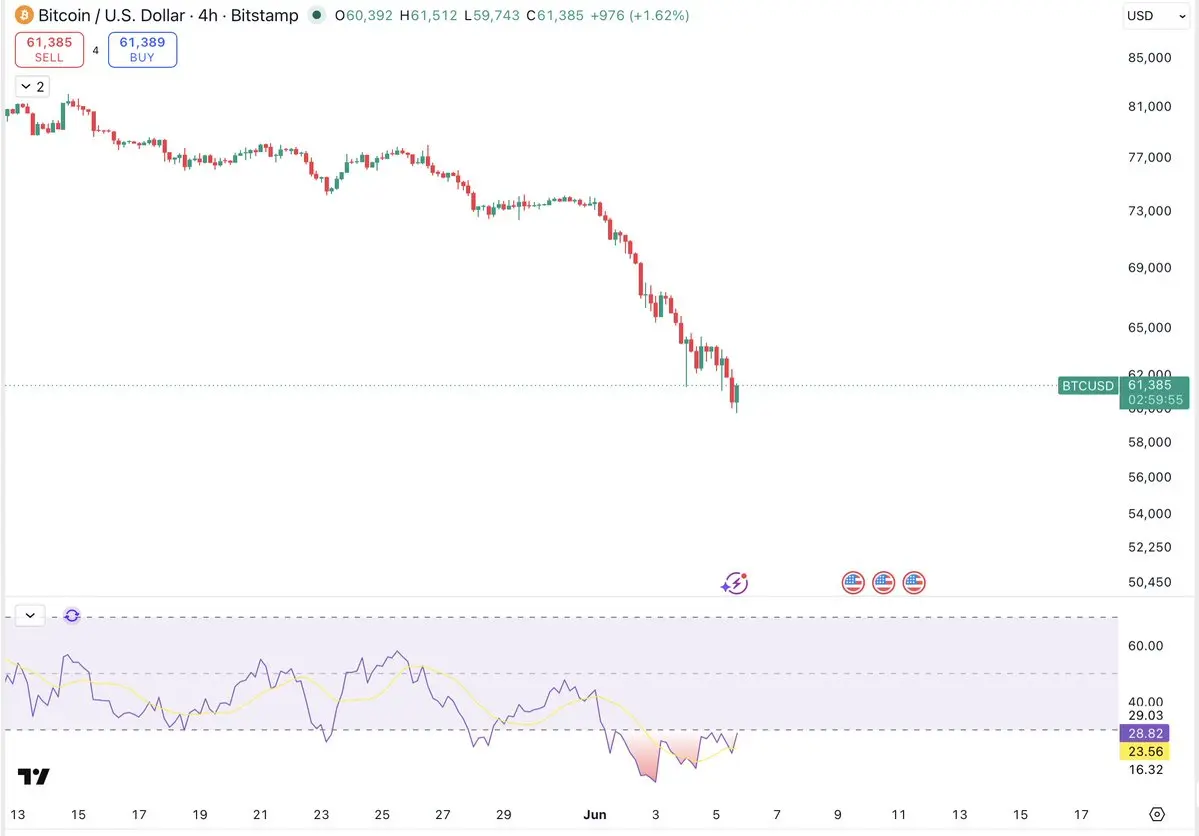Image resolution: width=1199 pixels, height=836 pixels.
Task: Click the 85,000 price axis label
Action: (1149, 57)
